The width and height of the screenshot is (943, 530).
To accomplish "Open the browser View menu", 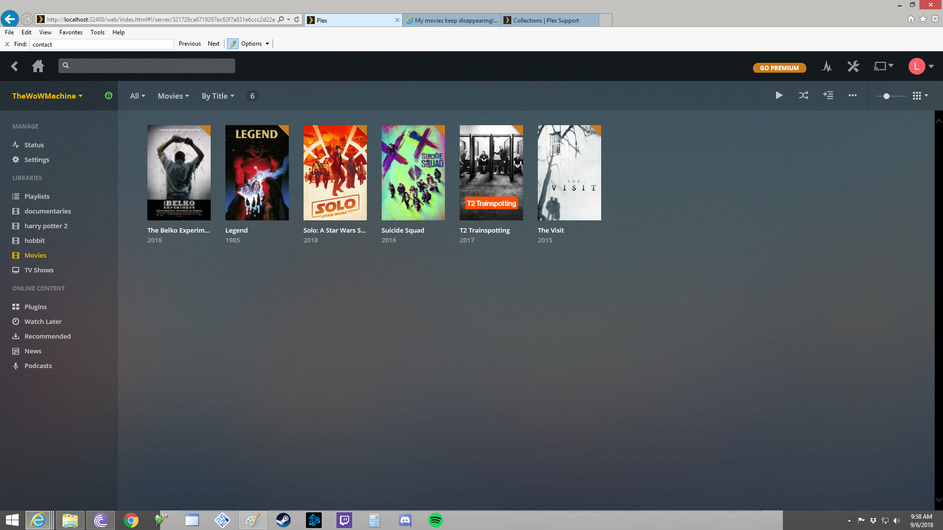I will pos(45,32).
